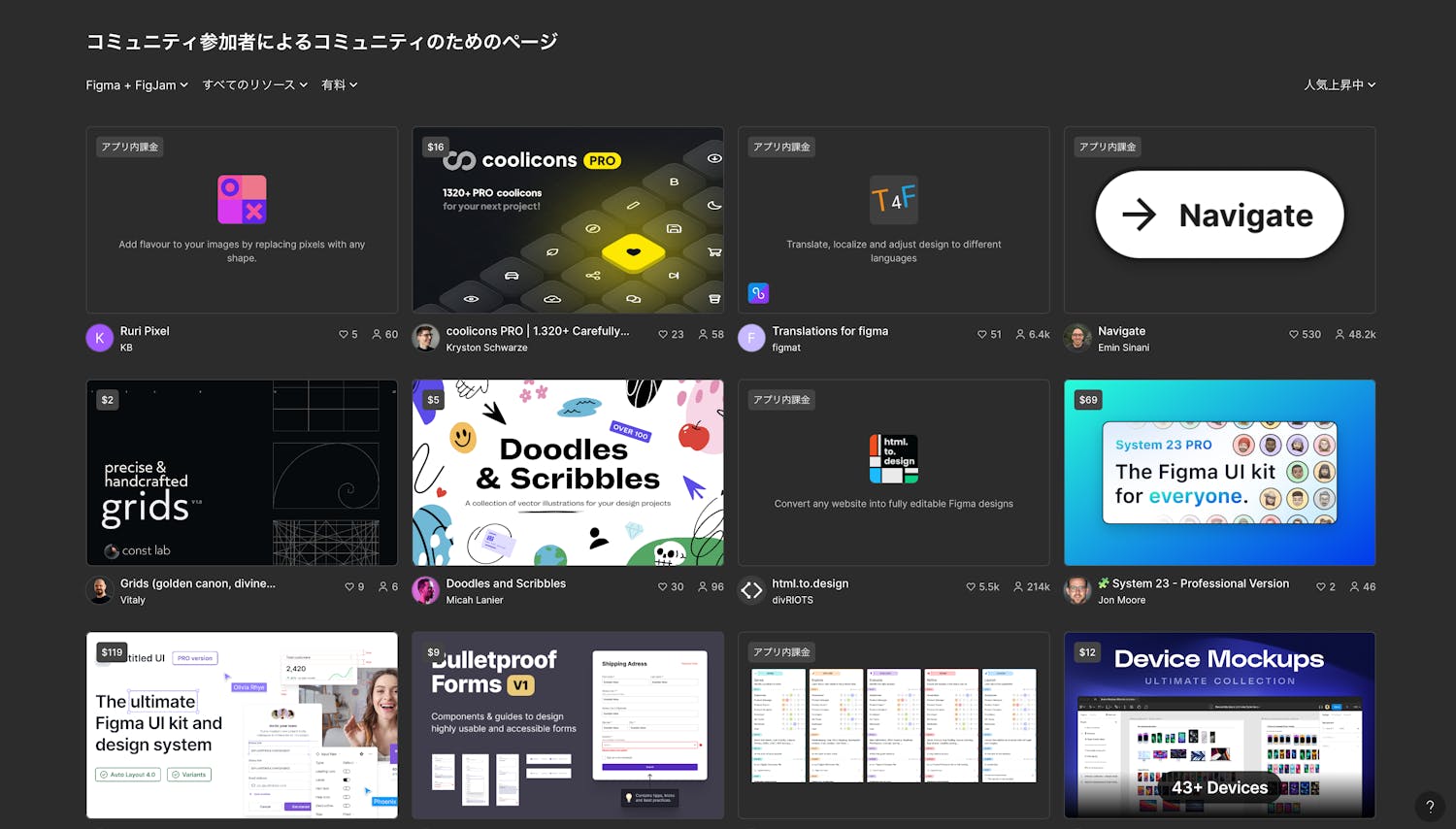Click the html.to.design code bracket avatar
This screenshot has width=1456, height=829.
[x=751, y=590]
